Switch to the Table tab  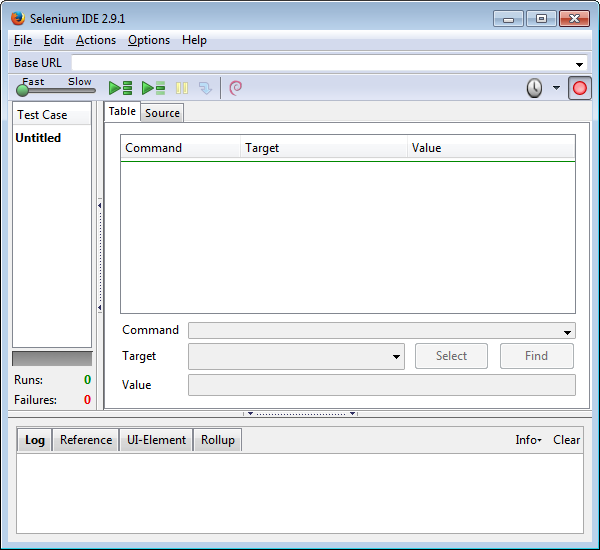click(122, 111)
